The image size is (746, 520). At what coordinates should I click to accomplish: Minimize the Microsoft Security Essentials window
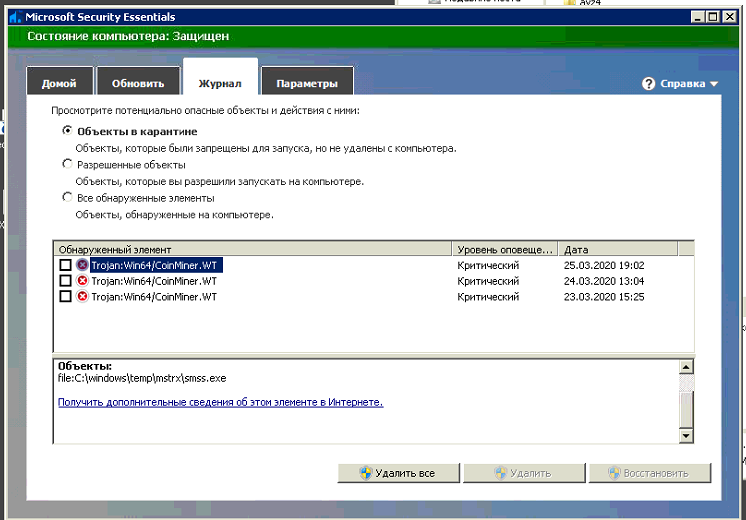click(x=697, y=17)
